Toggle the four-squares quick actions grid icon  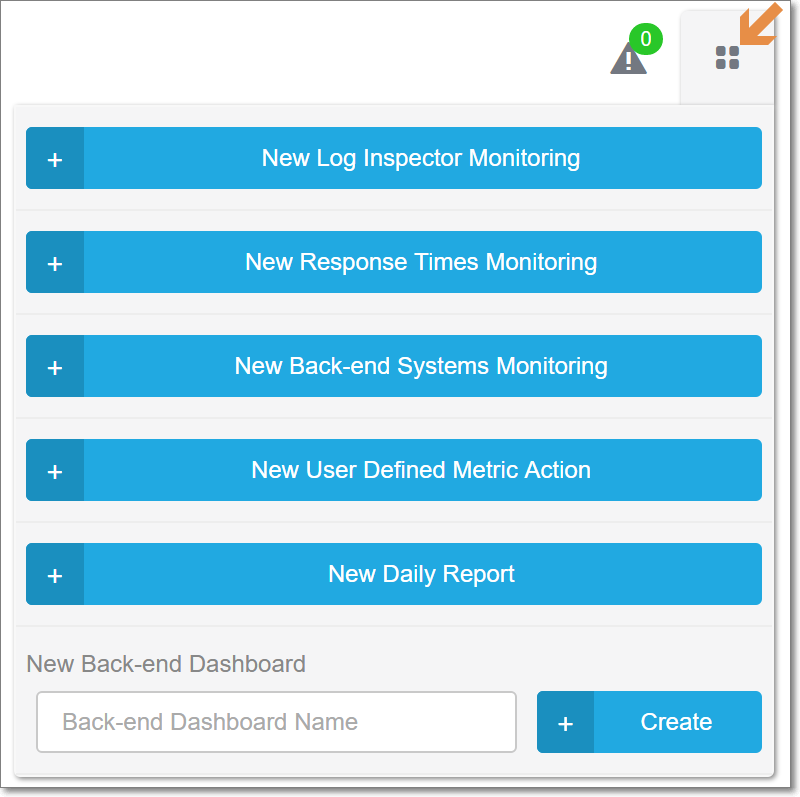(728, 58)
